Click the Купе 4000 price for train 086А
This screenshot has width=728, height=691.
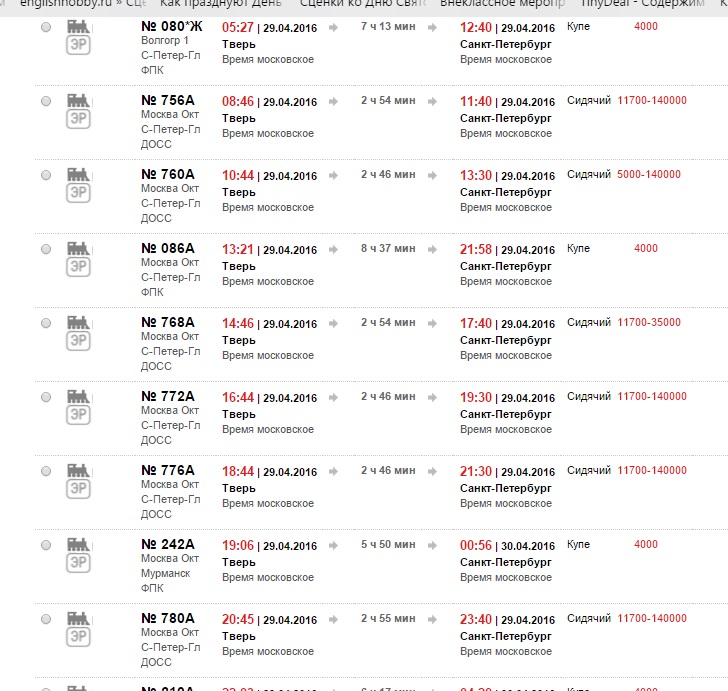click(646, 249)
